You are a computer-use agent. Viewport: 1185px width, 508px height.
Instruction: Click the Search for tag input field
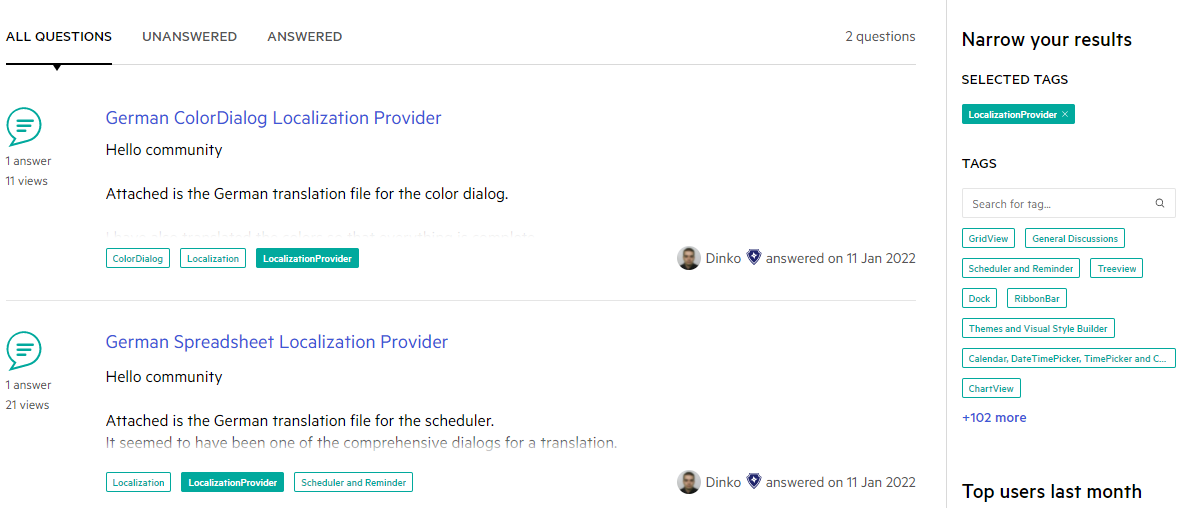pos(1069,203)
